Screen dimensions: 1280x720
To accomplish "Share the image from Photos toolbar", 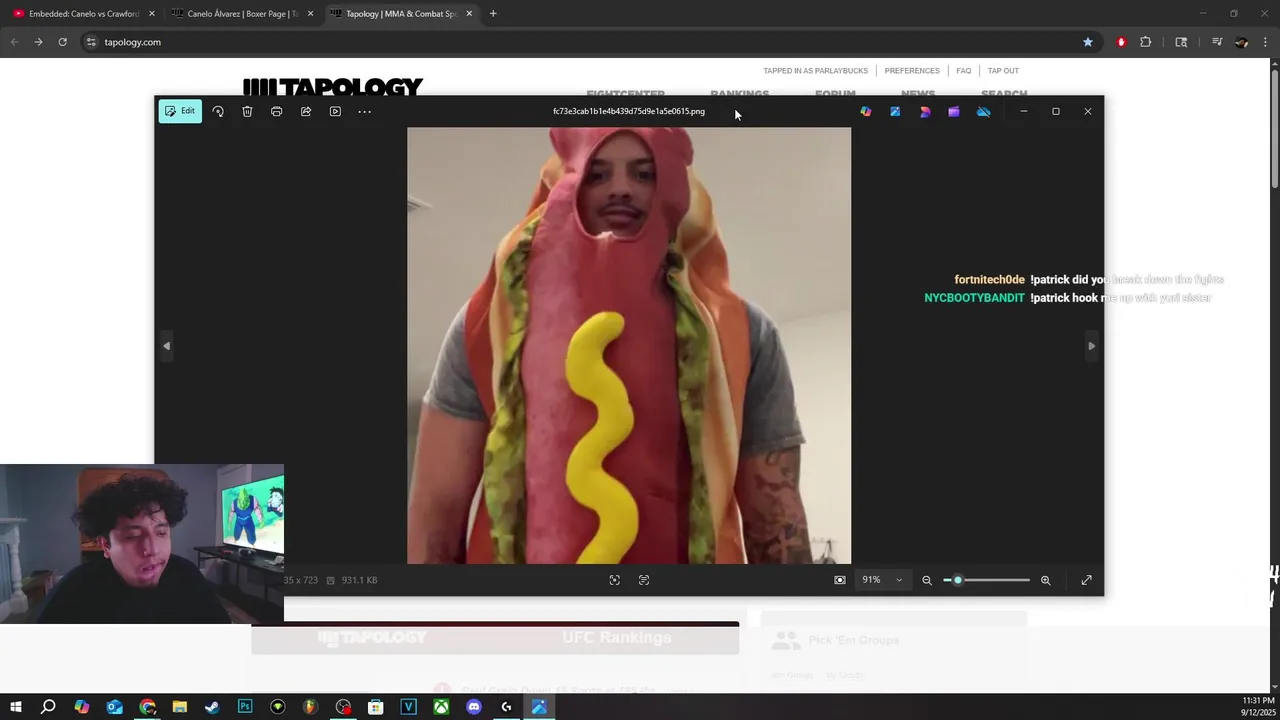I will tap(306, 111).
